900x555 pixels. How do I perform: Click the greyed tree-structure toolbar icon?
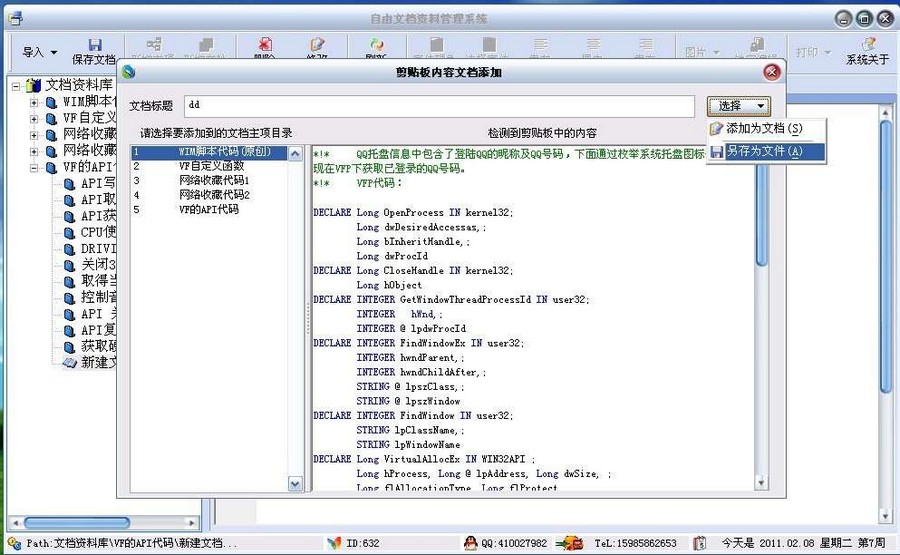(x=153, y=44)
